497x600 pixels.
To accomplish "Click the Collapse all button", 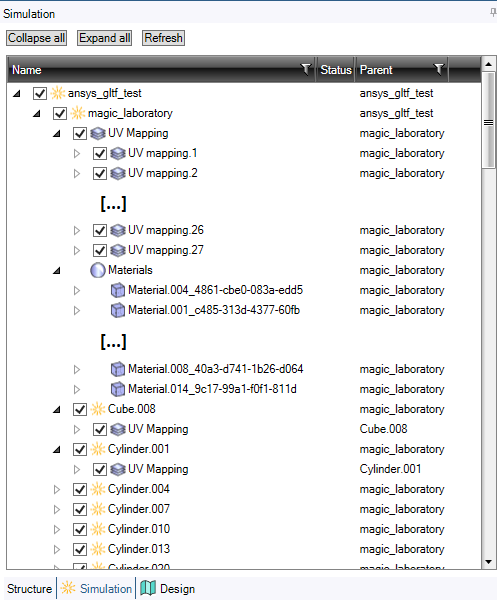I will tap(36, 38).
